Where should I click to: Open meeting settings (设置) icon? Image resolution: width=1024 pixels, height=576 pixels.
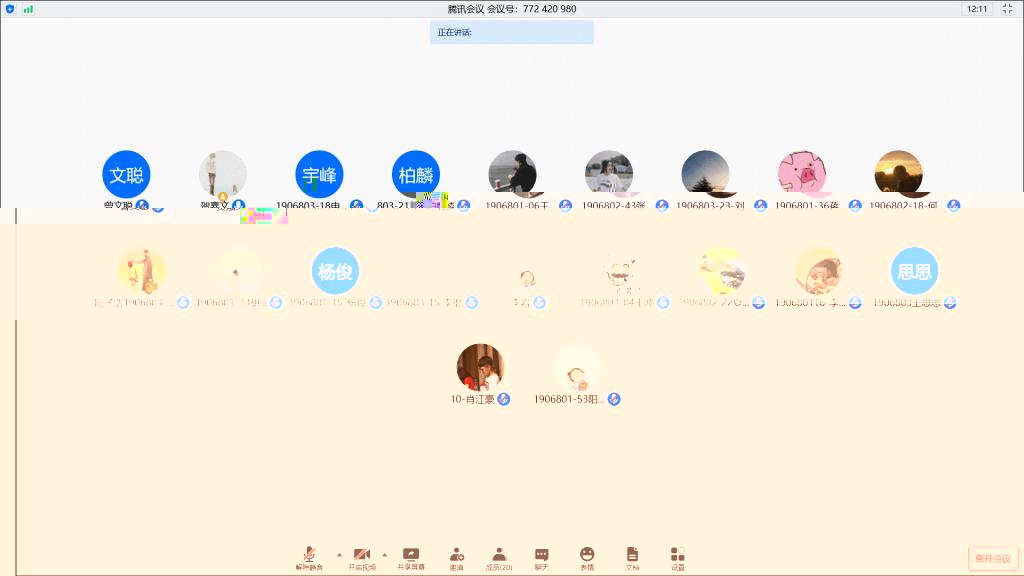[678, 555]
